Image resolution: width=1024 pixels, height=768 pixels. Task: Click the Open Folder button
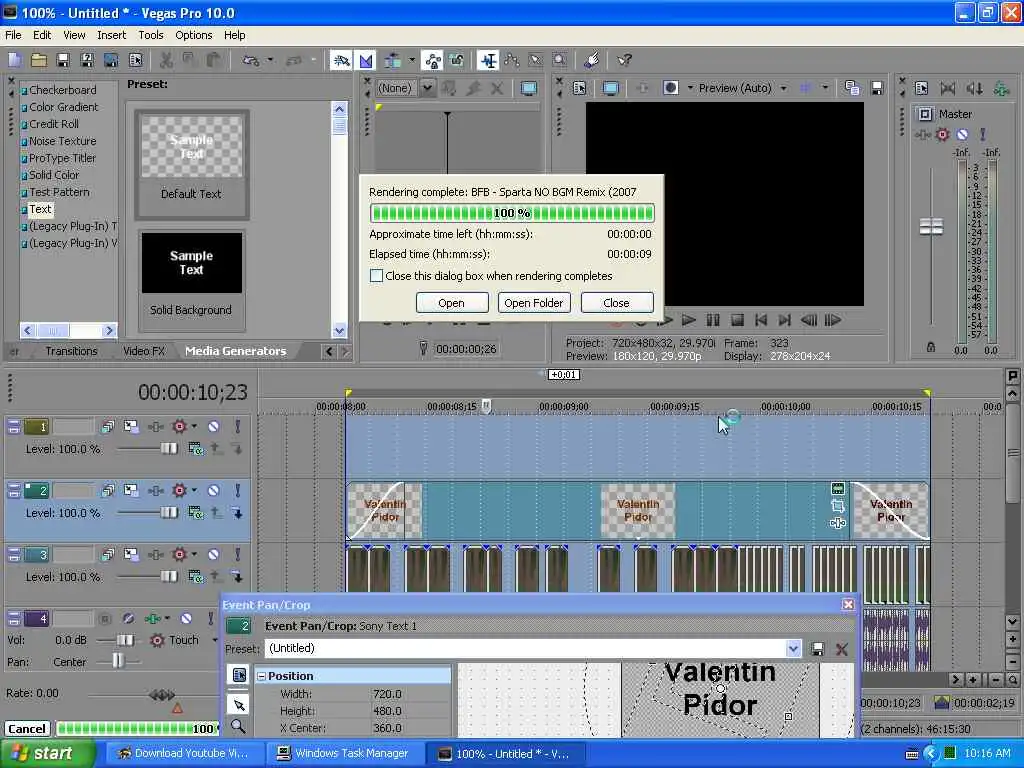[x=534, y=303]
